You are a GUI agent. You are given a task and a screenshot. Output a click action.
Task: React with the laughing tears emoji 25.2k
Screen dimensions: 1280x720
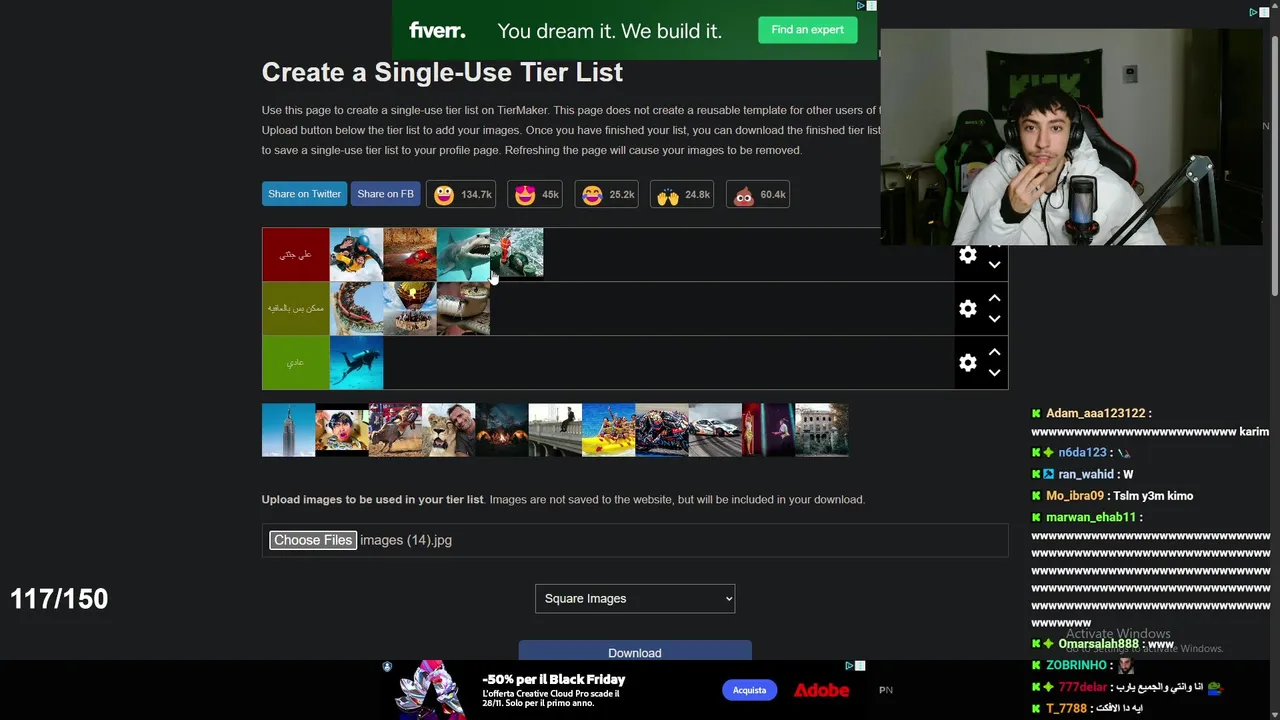607,194
